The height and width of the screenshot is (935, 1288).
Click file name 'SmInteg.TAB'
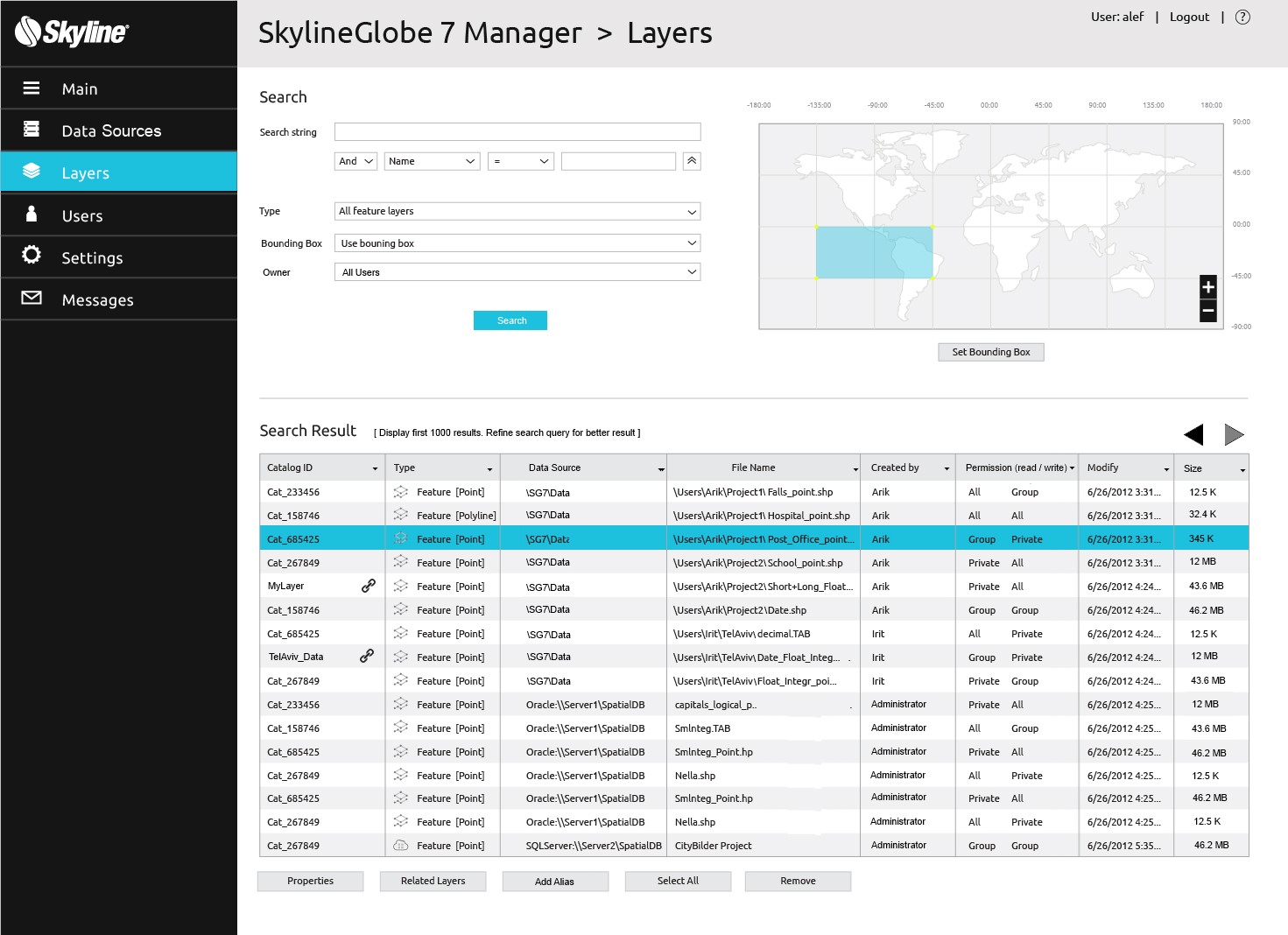click(x=702, y=728)
